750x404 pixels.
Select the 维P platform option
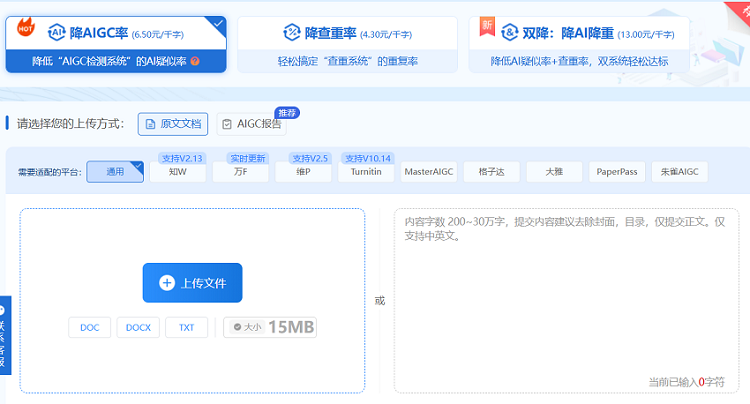[x=303, y=172]
